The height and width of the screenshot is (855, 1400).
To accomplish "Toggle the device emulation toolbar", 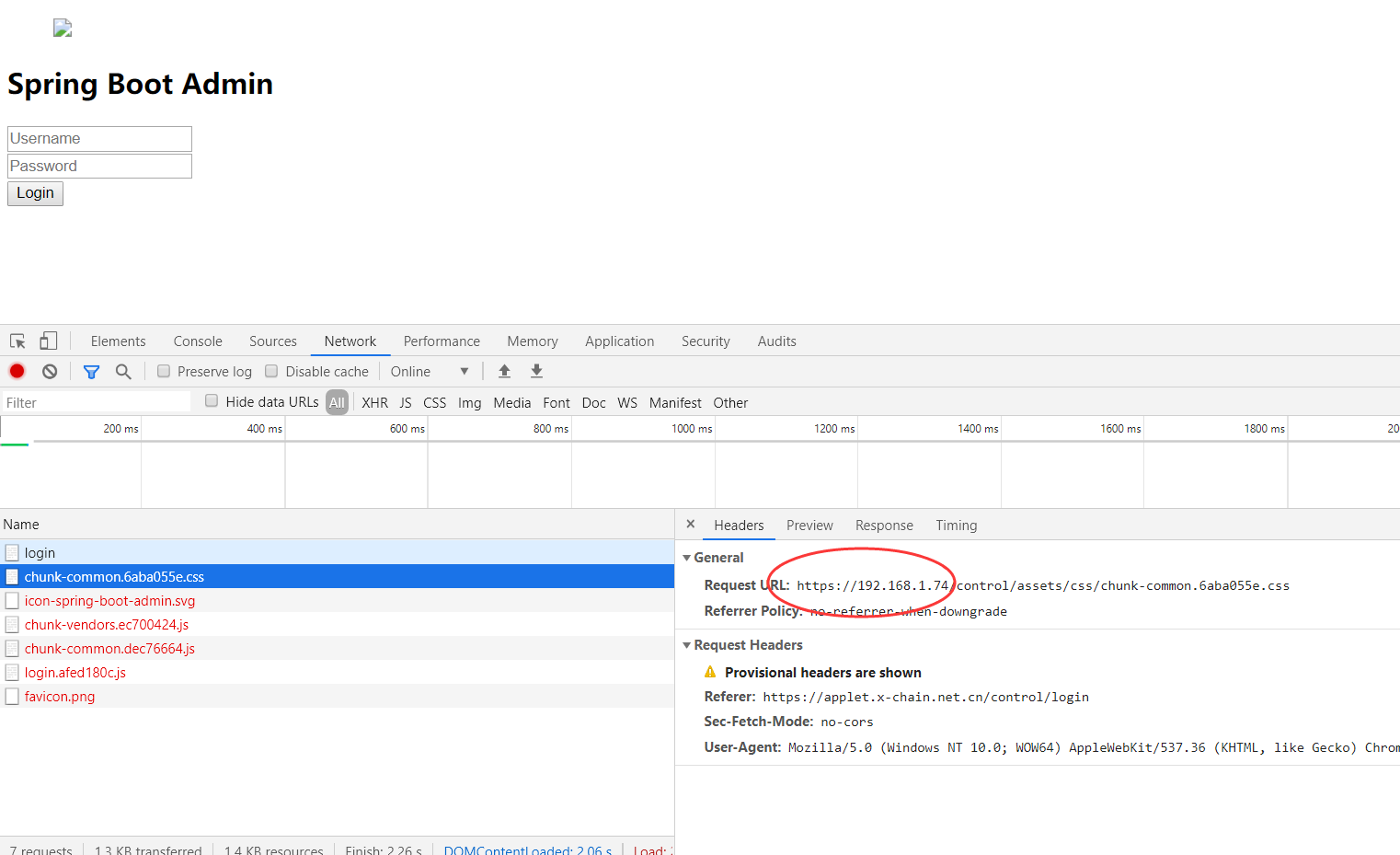I will click(x=48, y=341).
